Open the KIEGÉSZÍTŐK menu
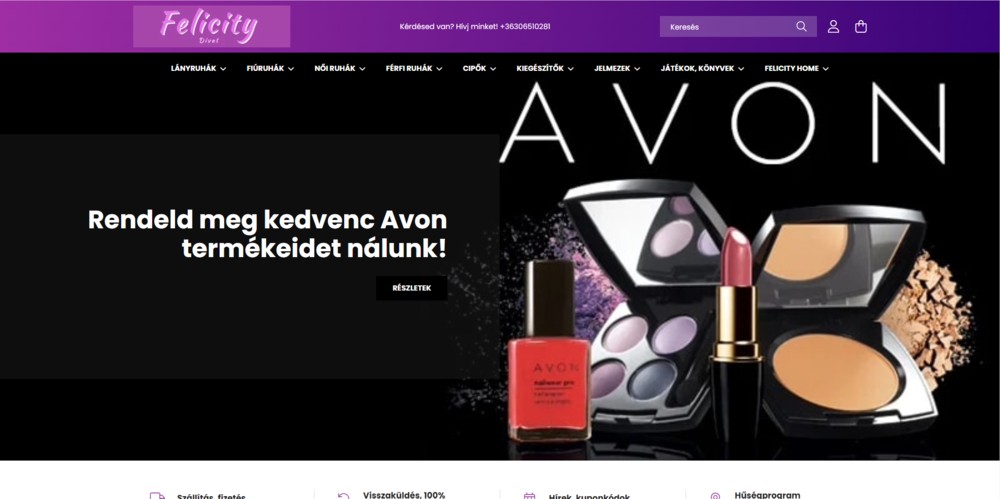Screen dimensions: 1000x499 [x=545, y=68]
